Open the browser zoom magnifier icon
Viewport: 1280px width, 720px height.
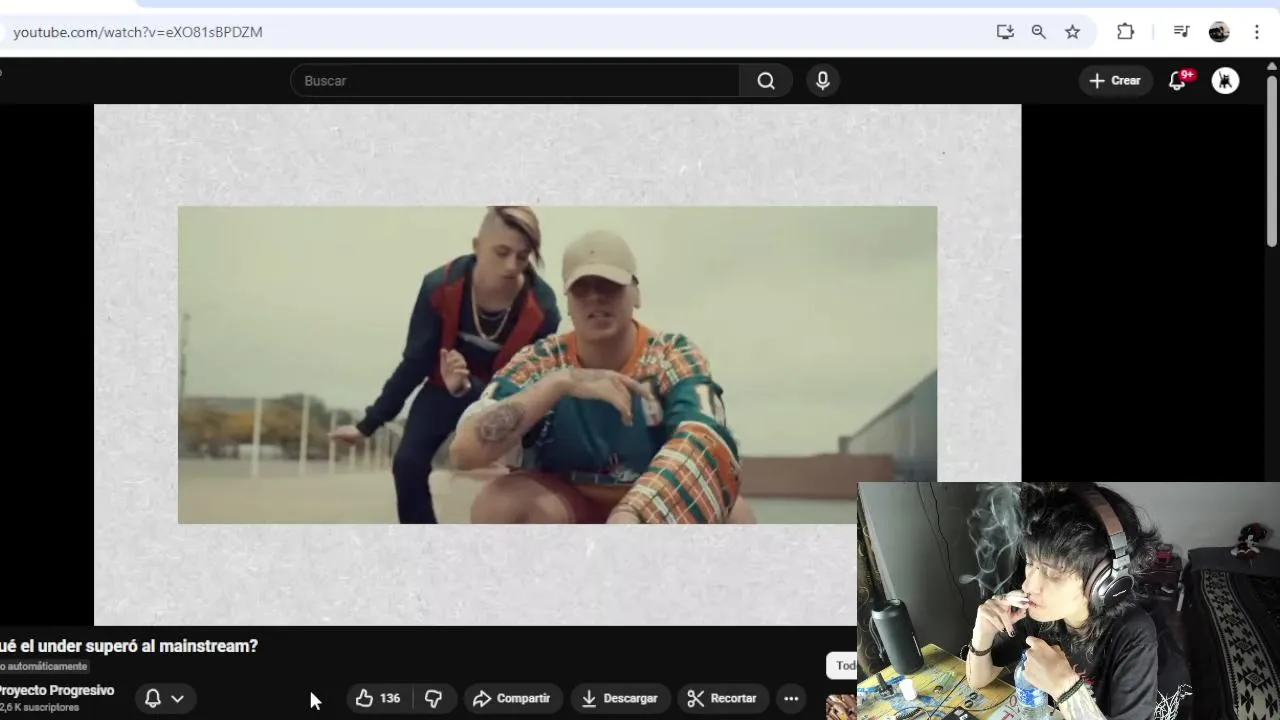(1039, 32)
